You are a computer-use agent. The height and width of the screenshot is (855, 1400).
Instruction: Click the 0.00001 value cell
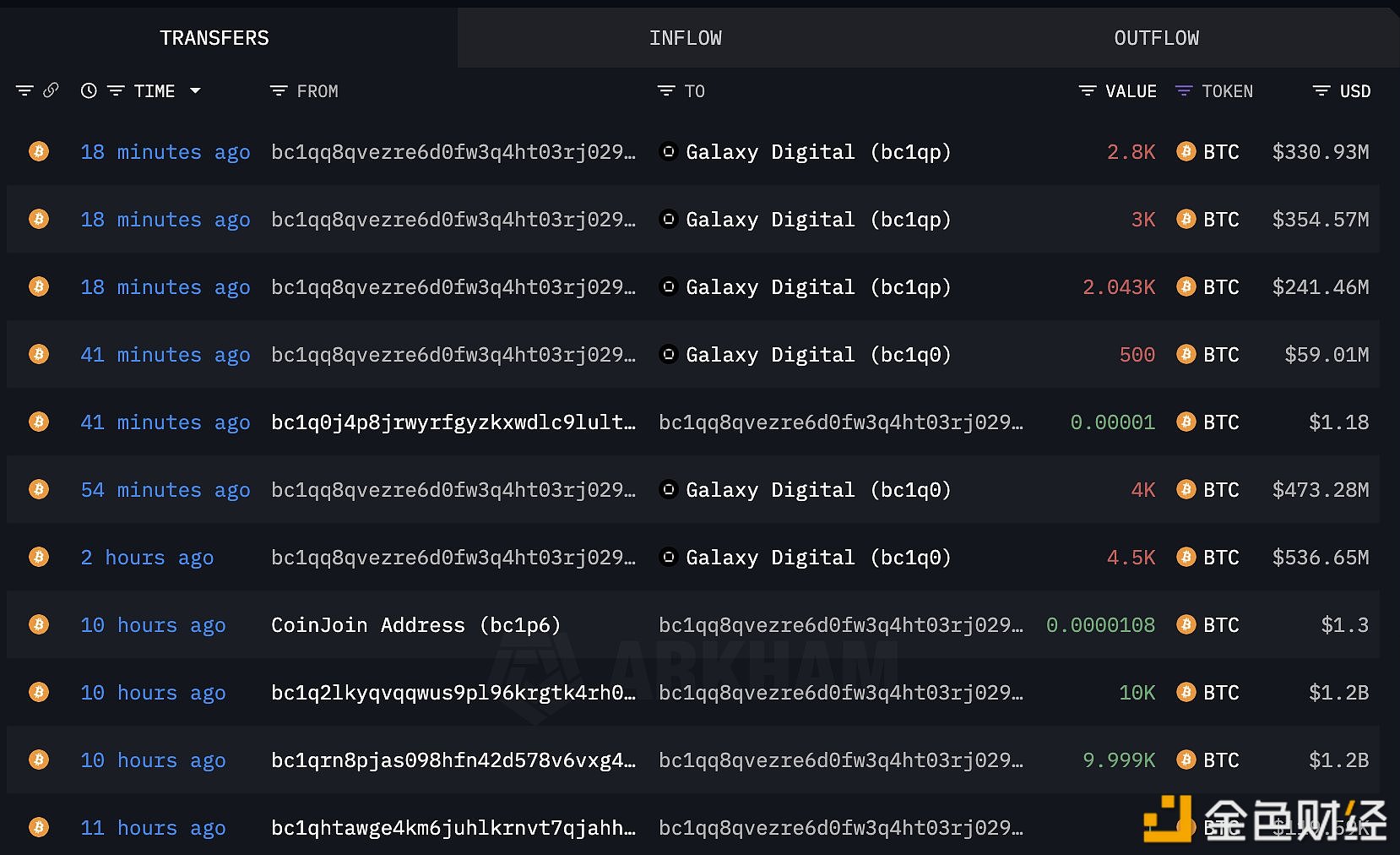(x=1112, y=422)
